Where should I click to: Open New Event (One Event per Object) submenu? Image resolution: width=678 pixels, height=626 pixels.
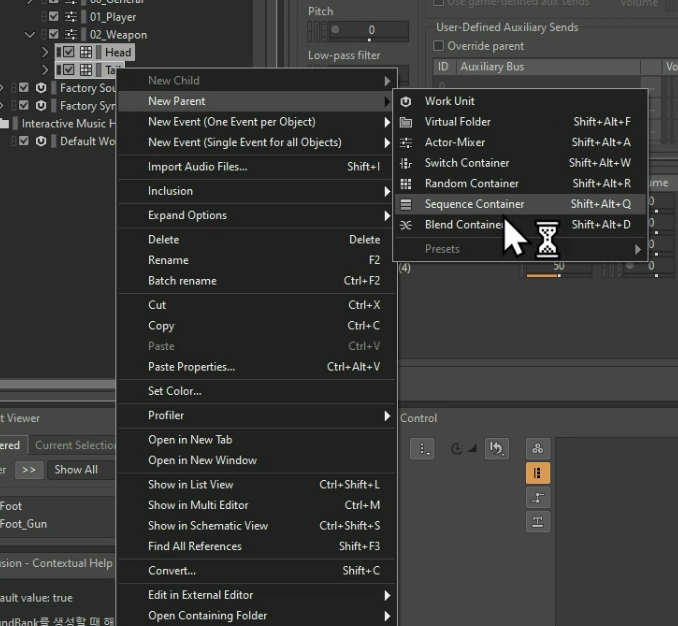pos(257,122)
